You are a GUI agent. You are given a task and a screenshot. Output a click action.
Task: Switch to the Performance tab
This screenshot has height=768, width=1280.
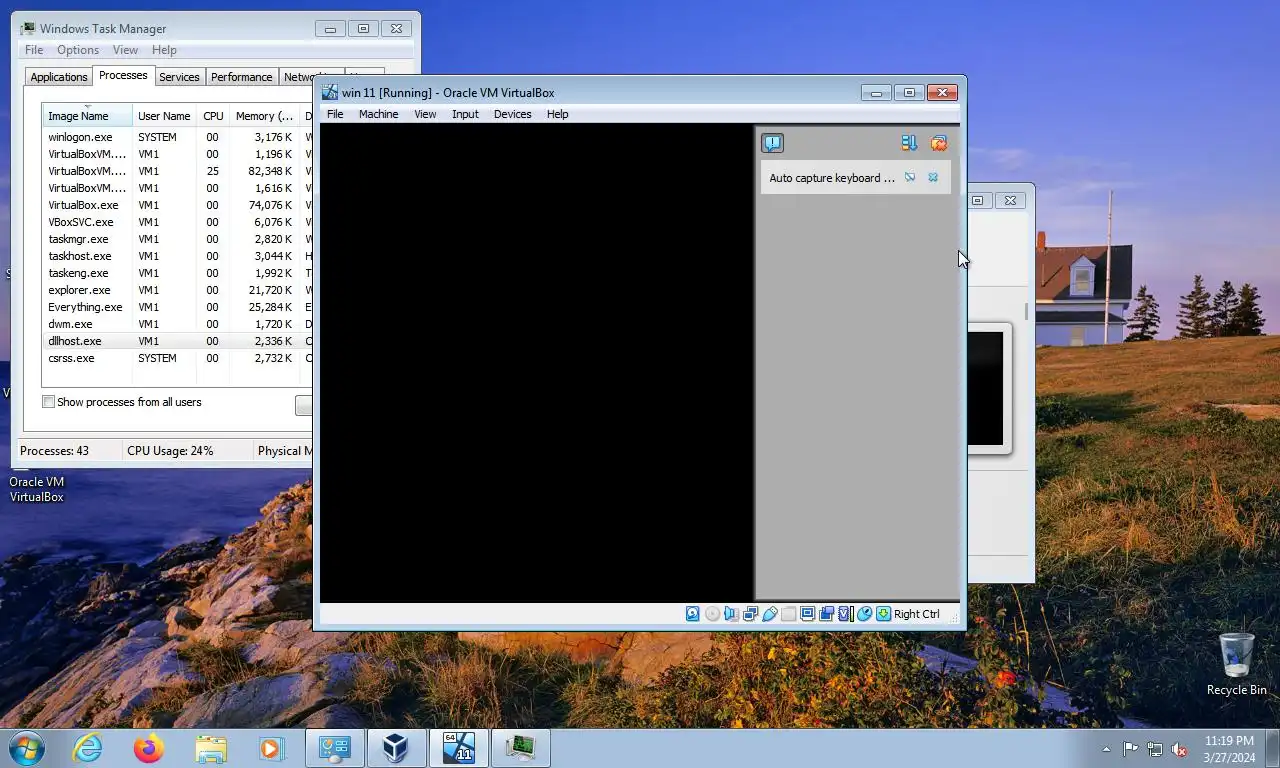click(241, 77)
